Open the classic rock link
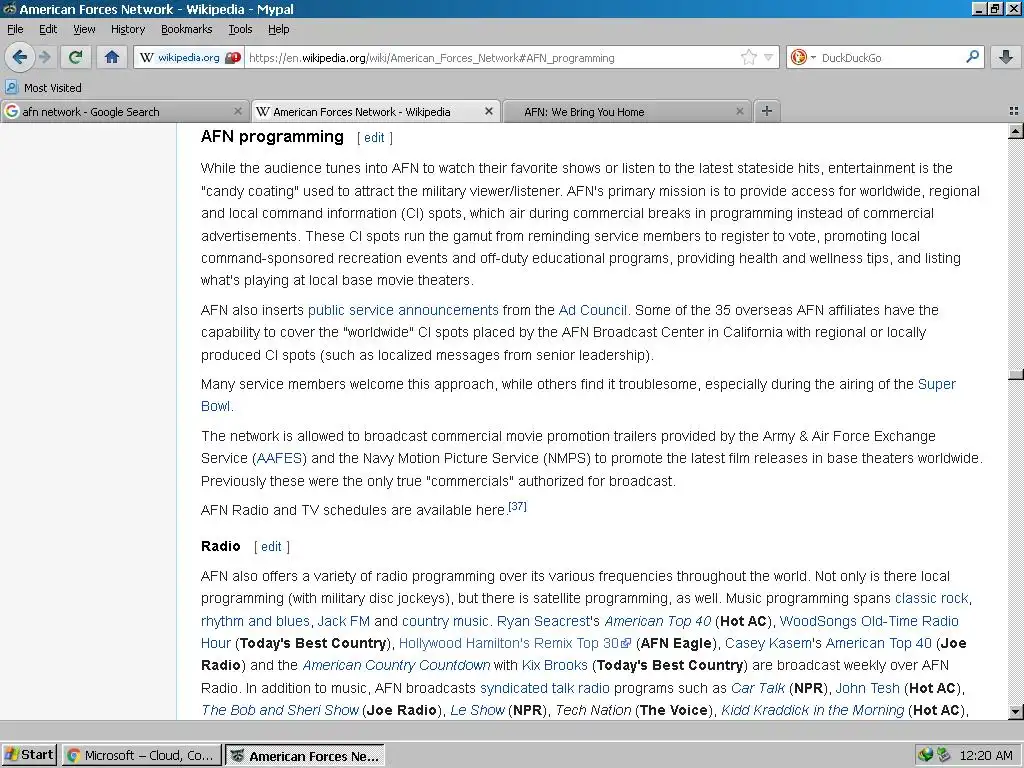1024x768 pixels. tap(932, 598)
